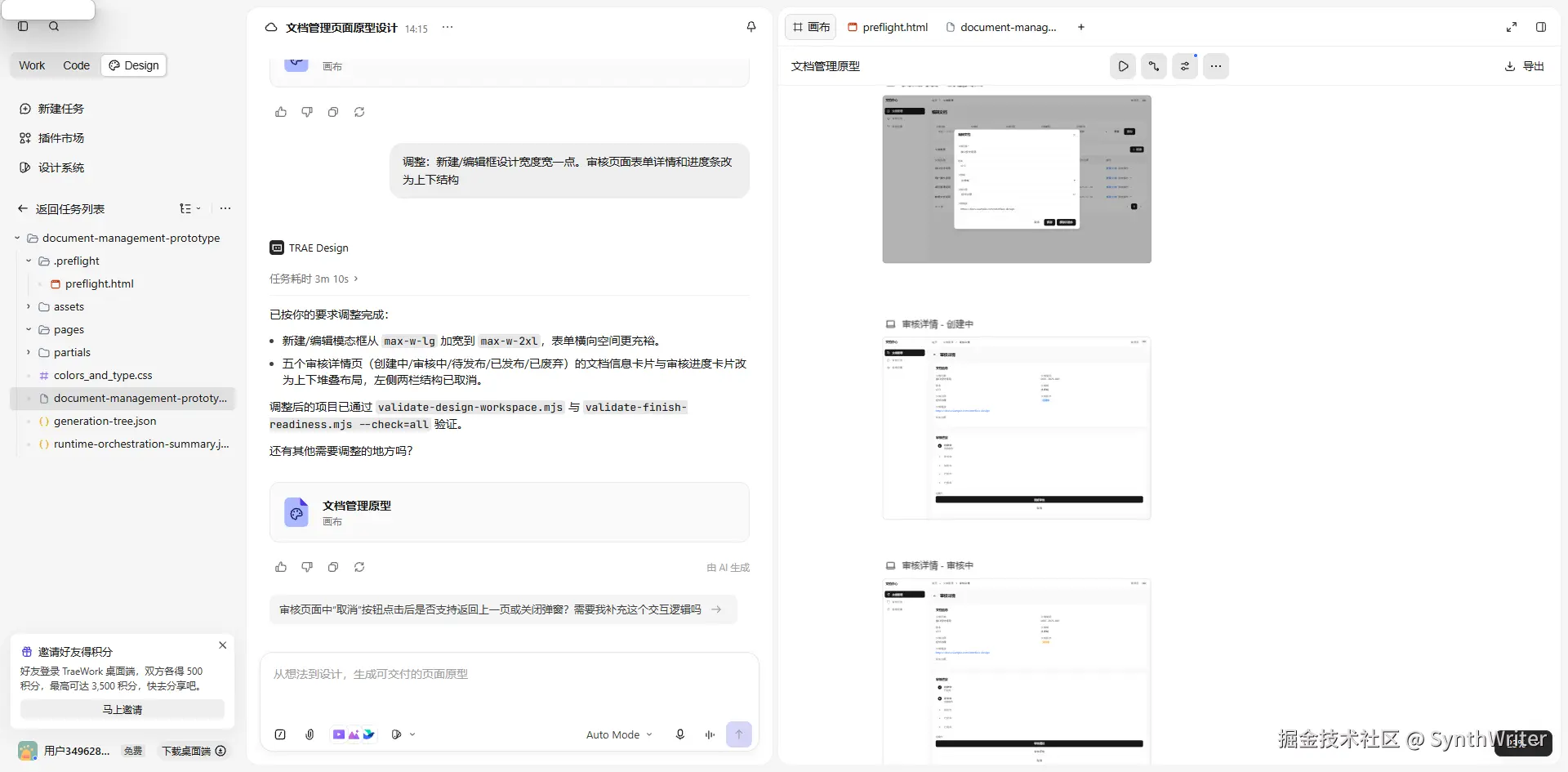Select document-management-prototy... file in tree
This screenshot has height=772, width=1568.
(122, 398)
